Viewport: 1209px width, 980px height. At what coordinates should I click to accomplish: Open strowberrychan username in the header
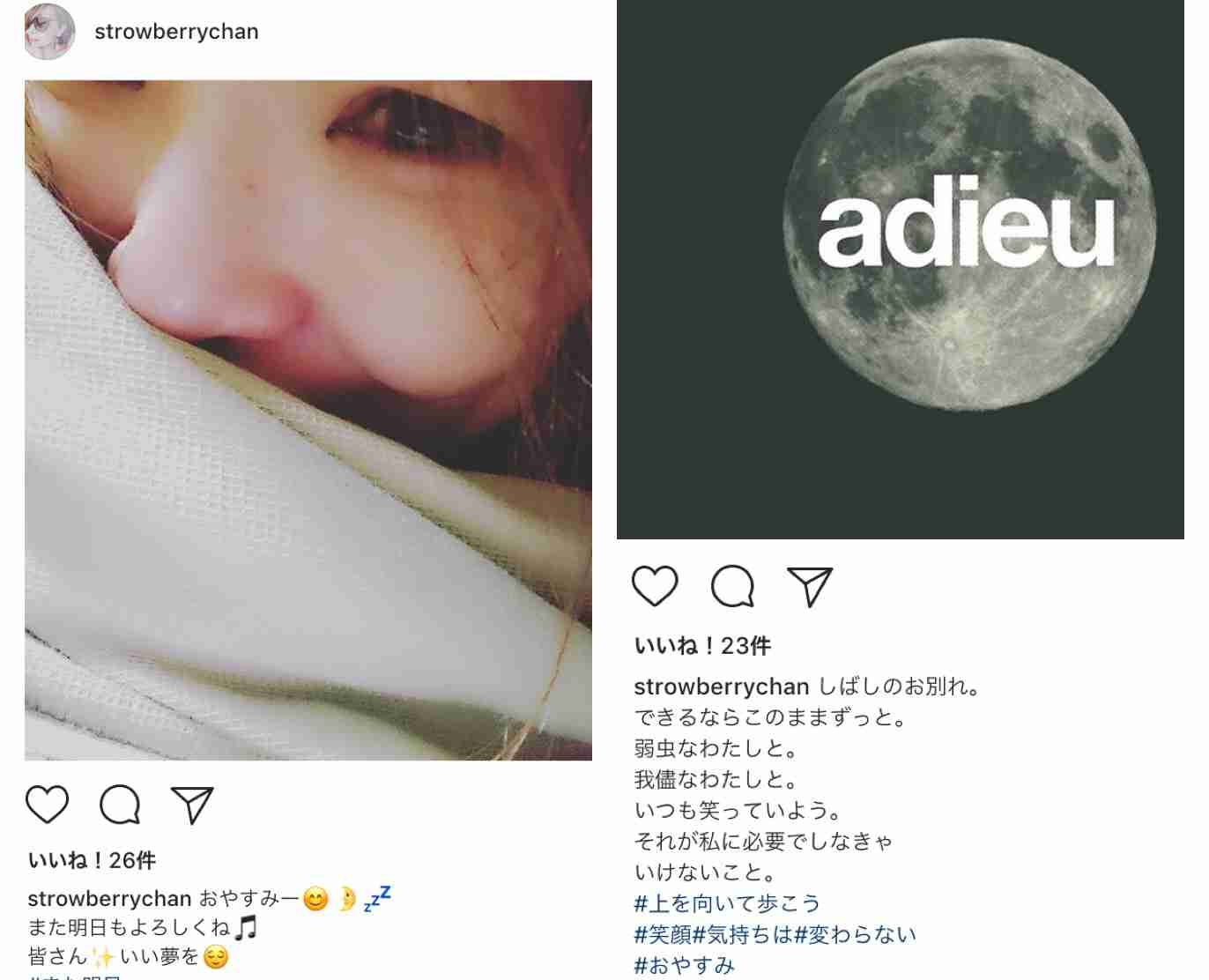pyautogui.click(x=176, y=32)
